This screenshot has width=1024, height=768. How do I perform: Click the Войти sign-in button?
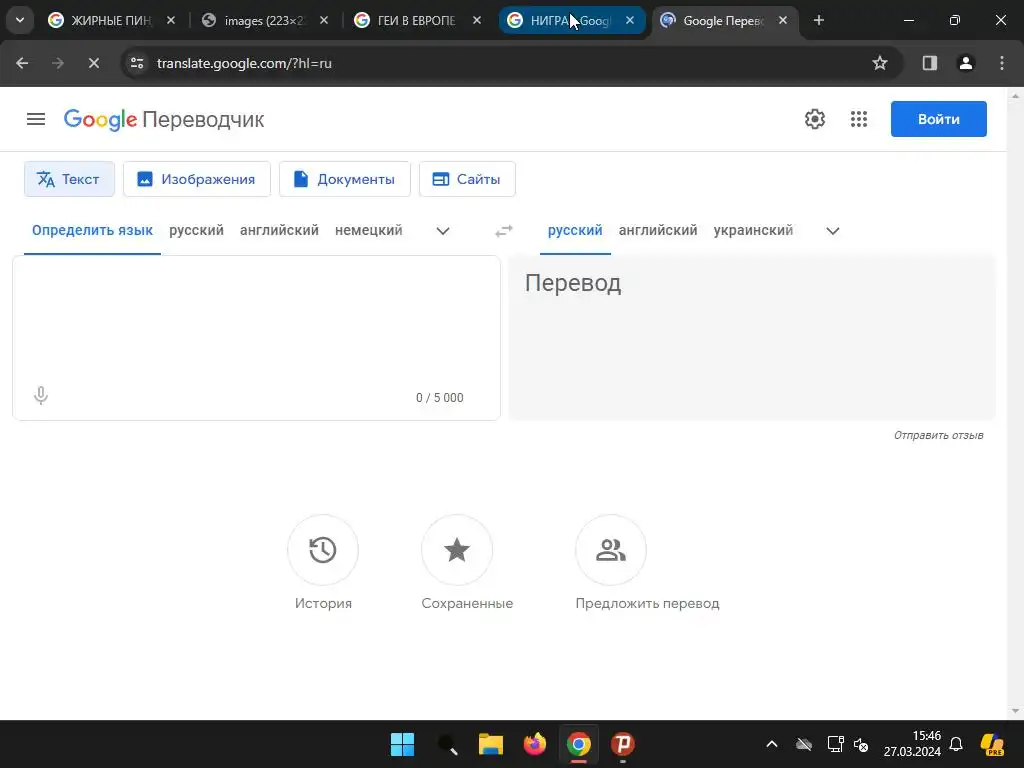pyautogui.click(x=938, y=119)
